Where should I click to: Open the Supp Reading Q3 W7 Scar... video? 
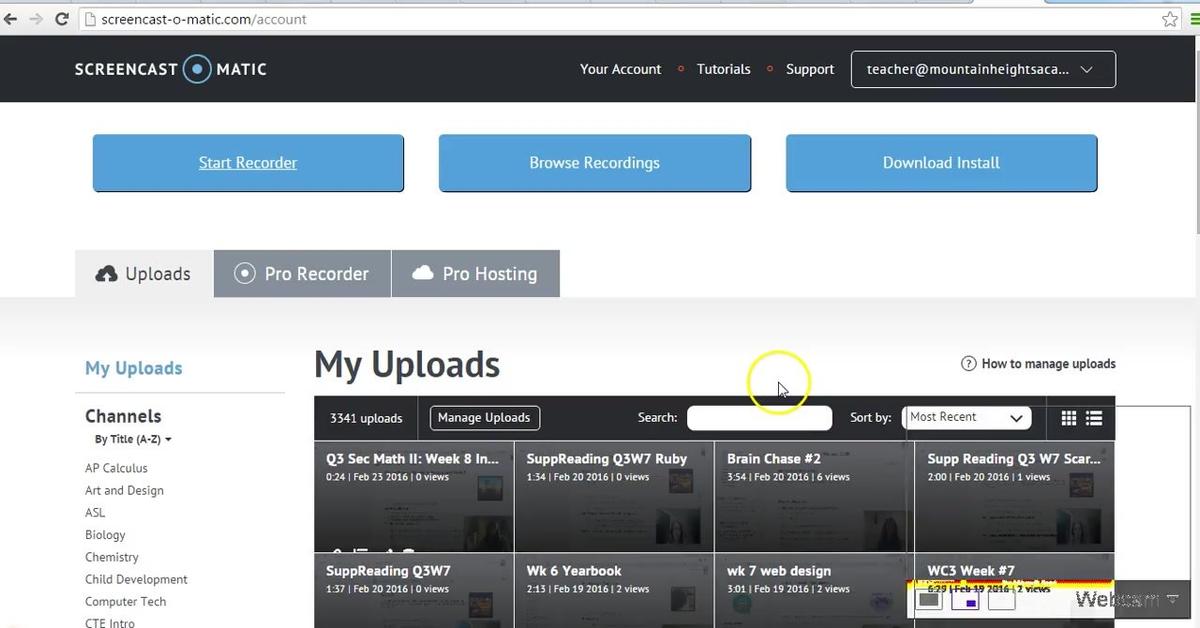point(1015,497)
